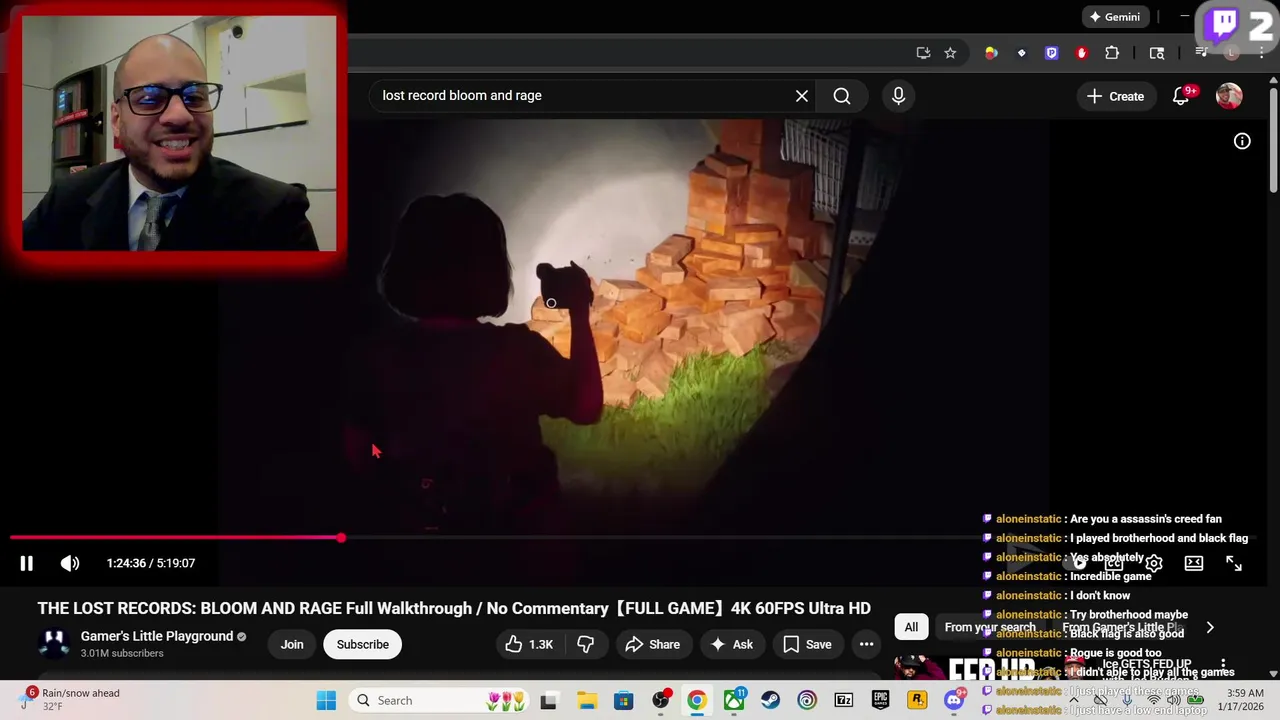Click the 1:24:36 / 5:19:07 time display
The image size is (1280, 720).
point(151,563)
